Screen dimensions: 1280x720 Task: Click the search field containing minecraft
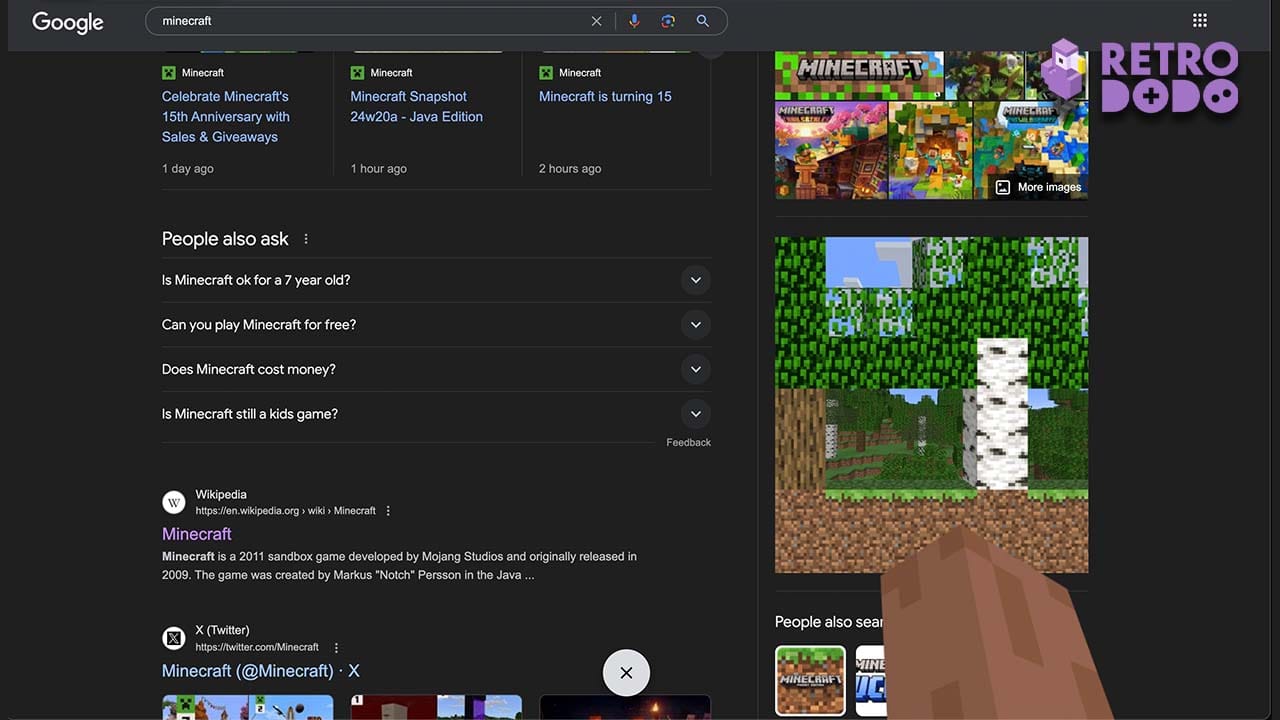tap(436, 21)
